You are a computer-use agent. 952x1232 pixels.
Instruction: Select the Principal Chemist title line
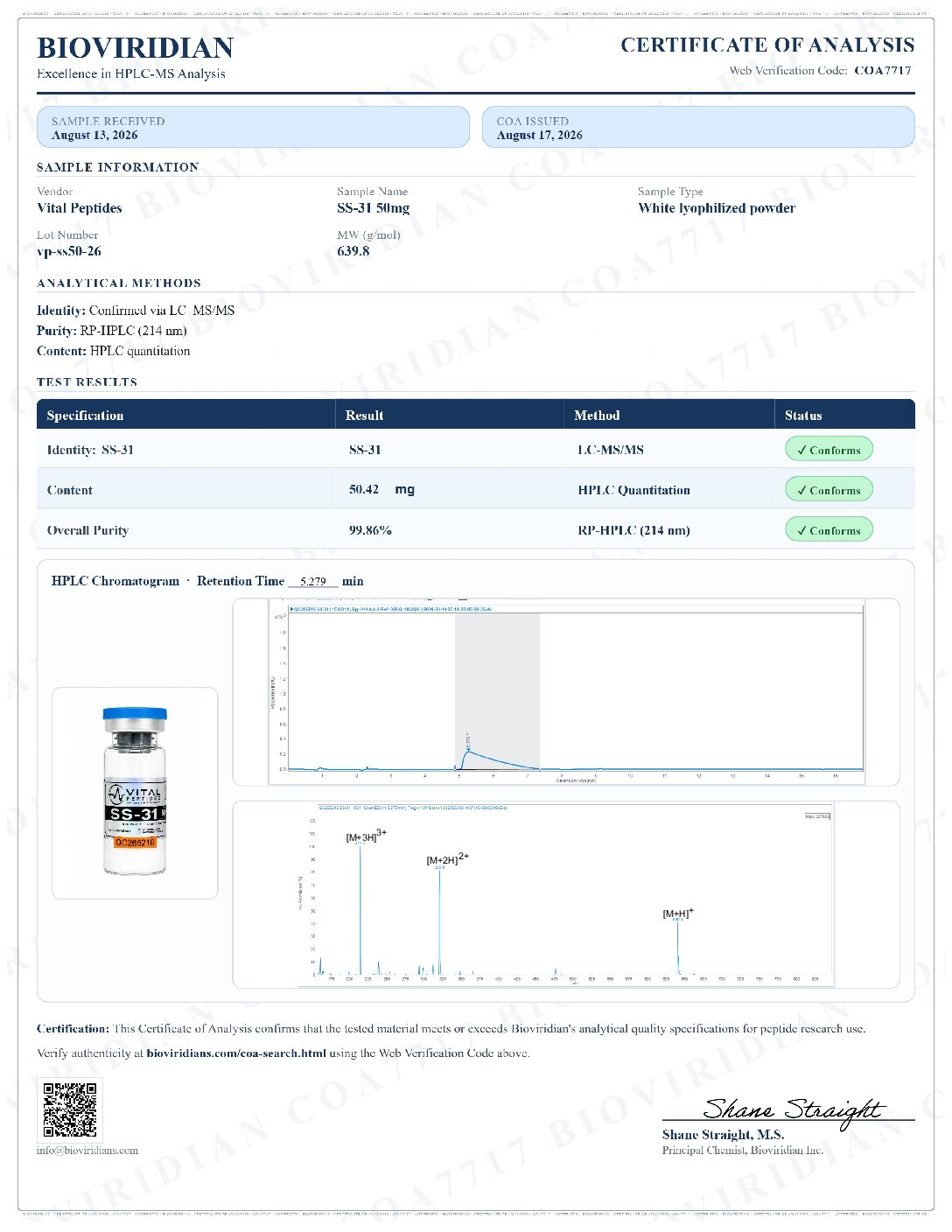(742, 1151)
